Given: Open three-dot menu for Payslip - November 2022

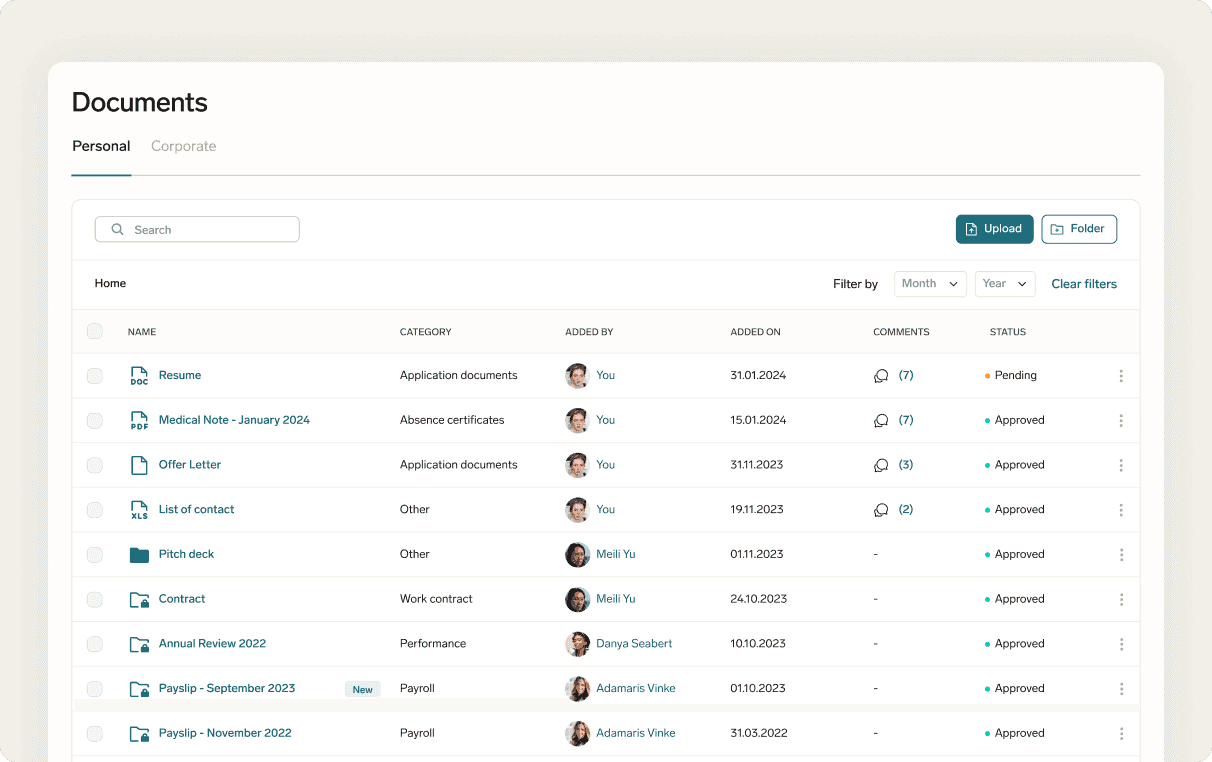Looking at the screenshot, I should (x=1121, y=734).
